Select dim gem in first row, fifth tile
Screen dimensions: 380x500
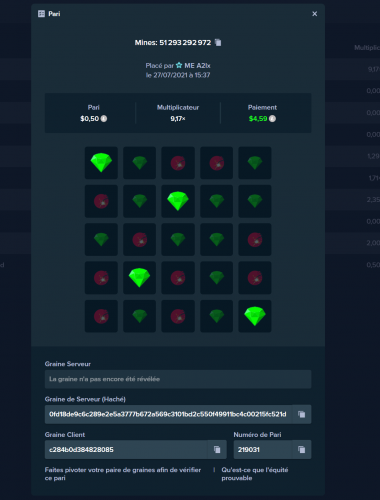255,163
